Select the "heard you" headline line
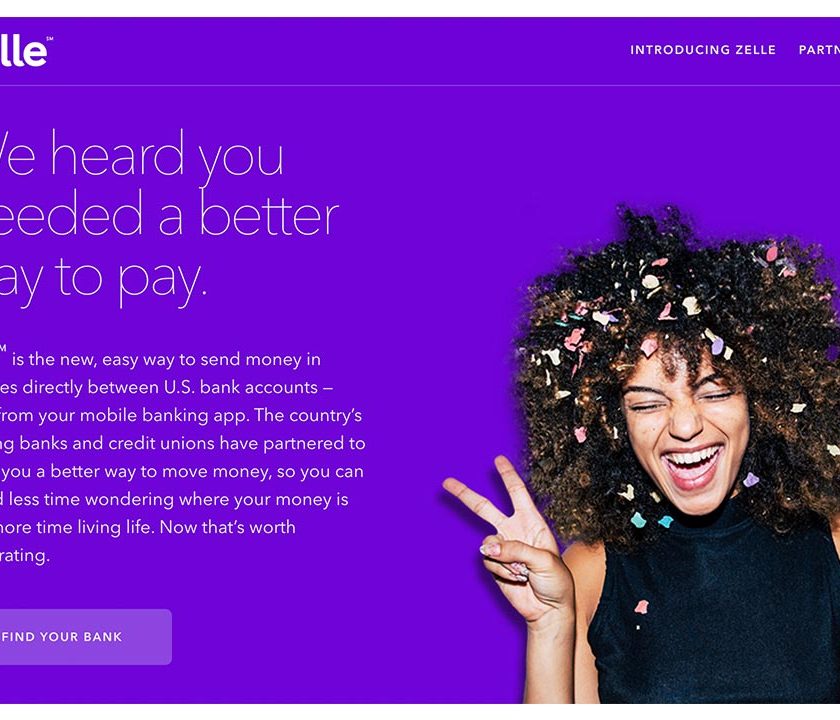 167,154
